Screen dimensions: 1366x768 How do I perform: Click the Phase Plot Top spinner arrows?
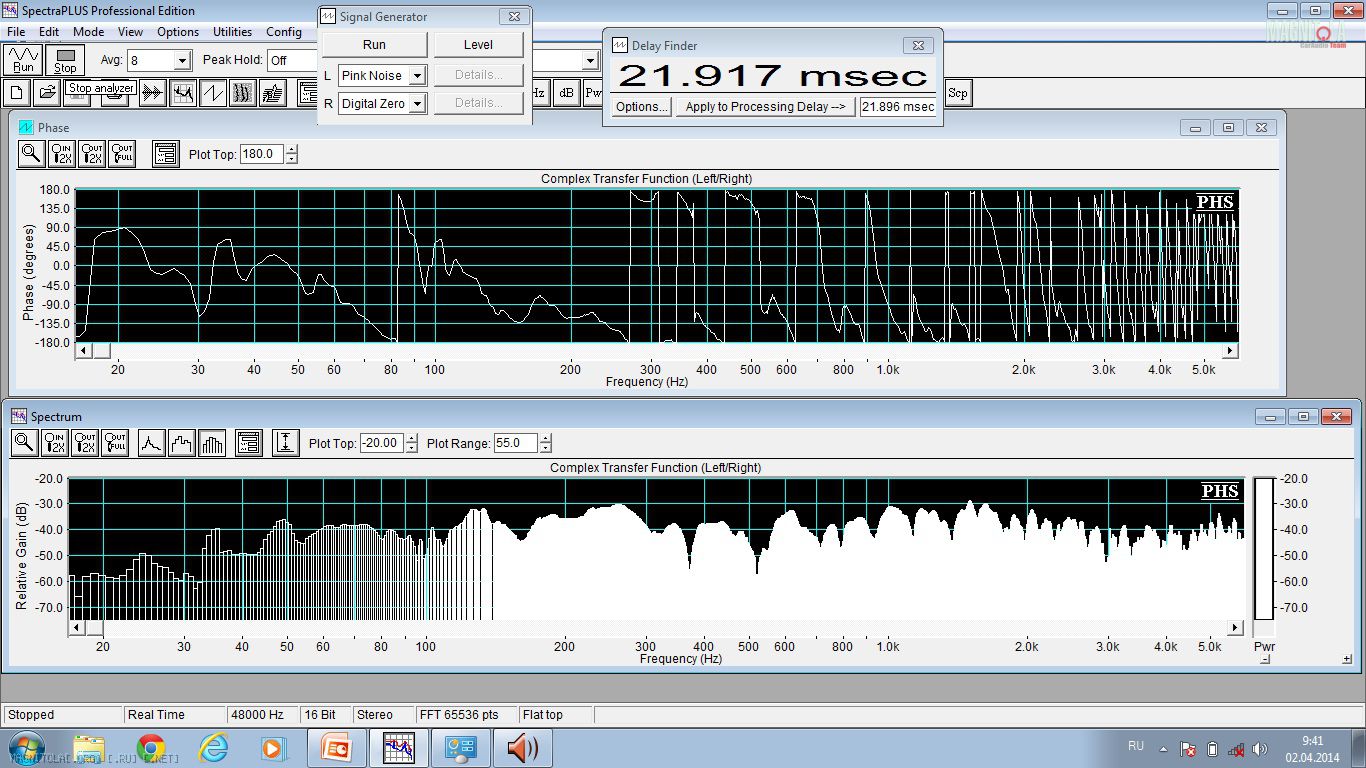click(292, 155)
